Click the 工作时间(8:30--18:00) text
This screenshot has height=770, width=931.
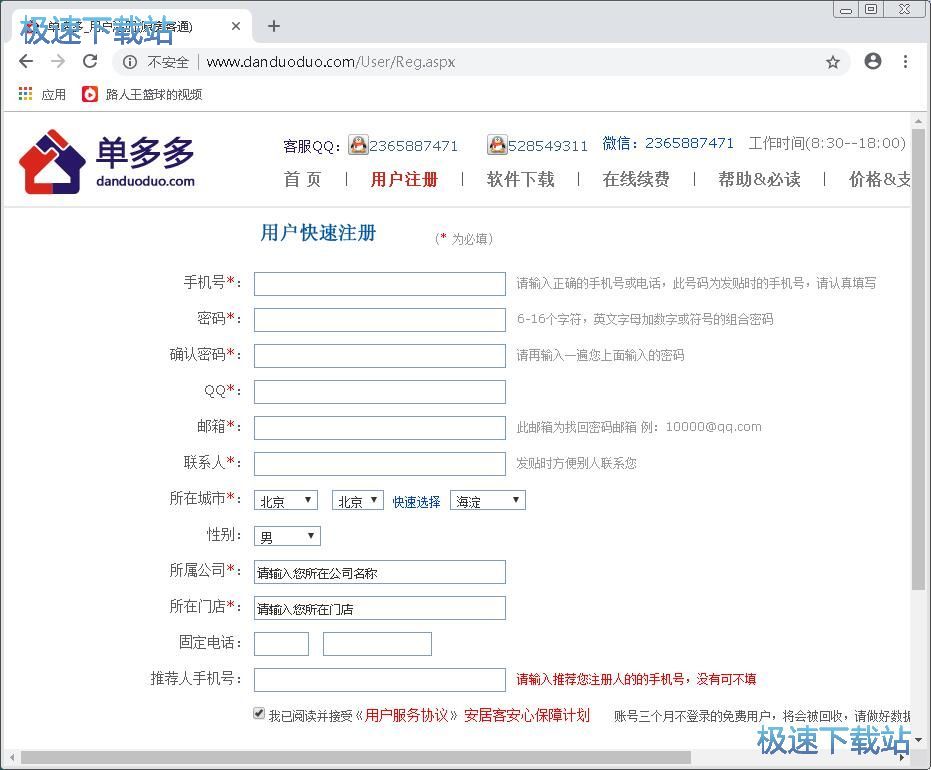click(827, 143)
